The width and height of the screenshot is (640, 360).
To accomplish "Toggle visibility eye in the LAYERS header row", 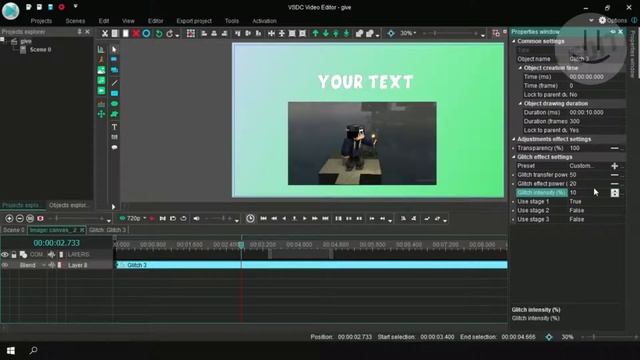I will pyautogui.click(x=4, y=255).
